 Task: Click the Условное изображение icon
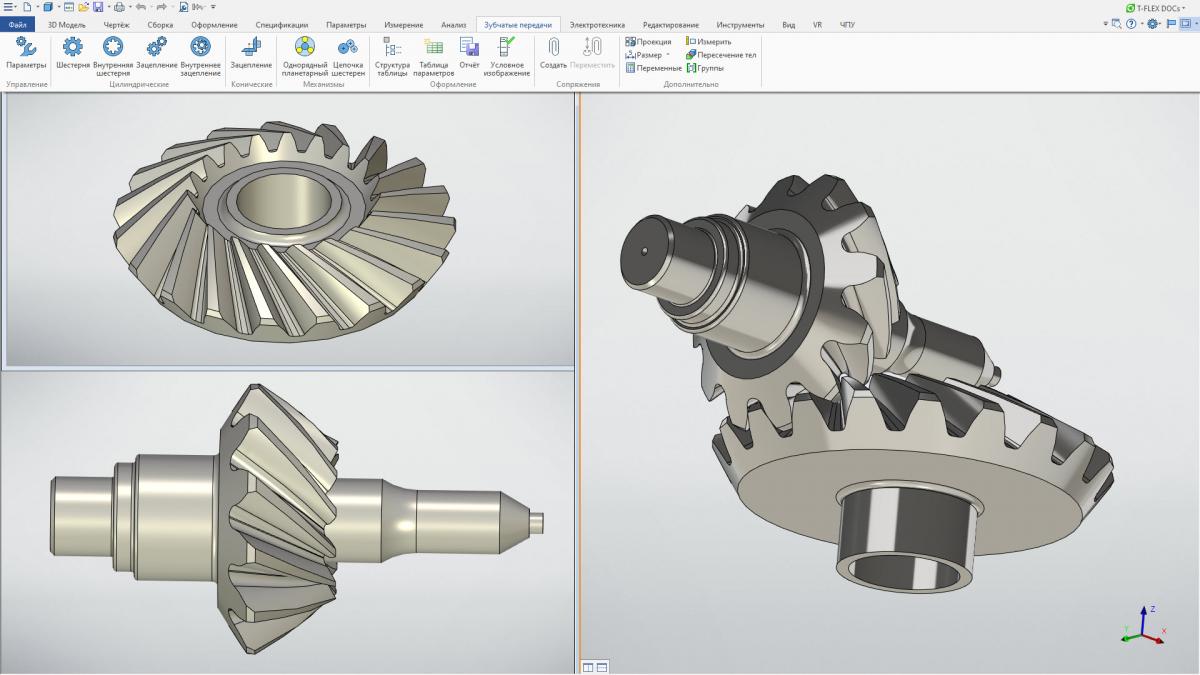(507, 47)
